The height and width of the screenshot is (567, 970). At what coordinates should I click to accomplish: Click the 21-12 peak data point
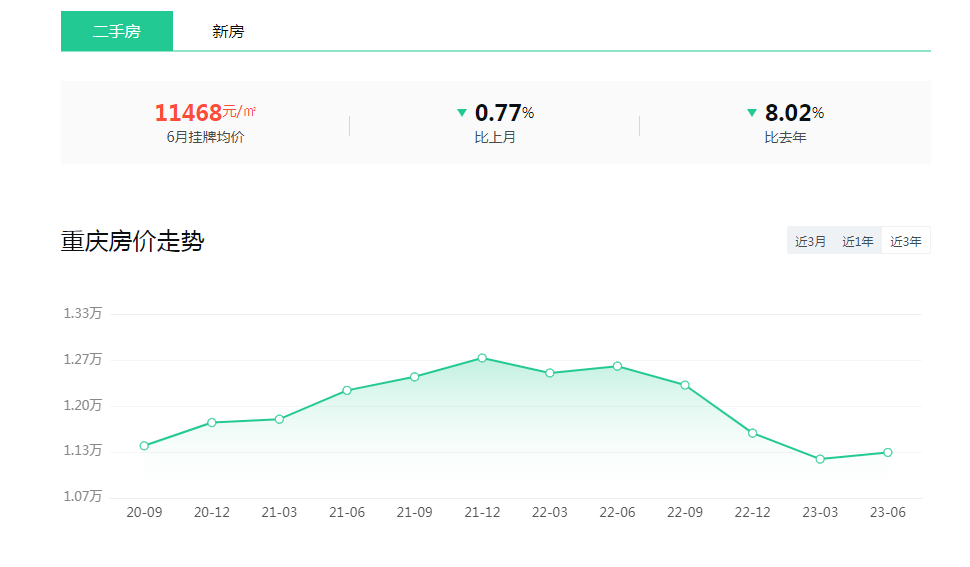[x=482, y=358]
